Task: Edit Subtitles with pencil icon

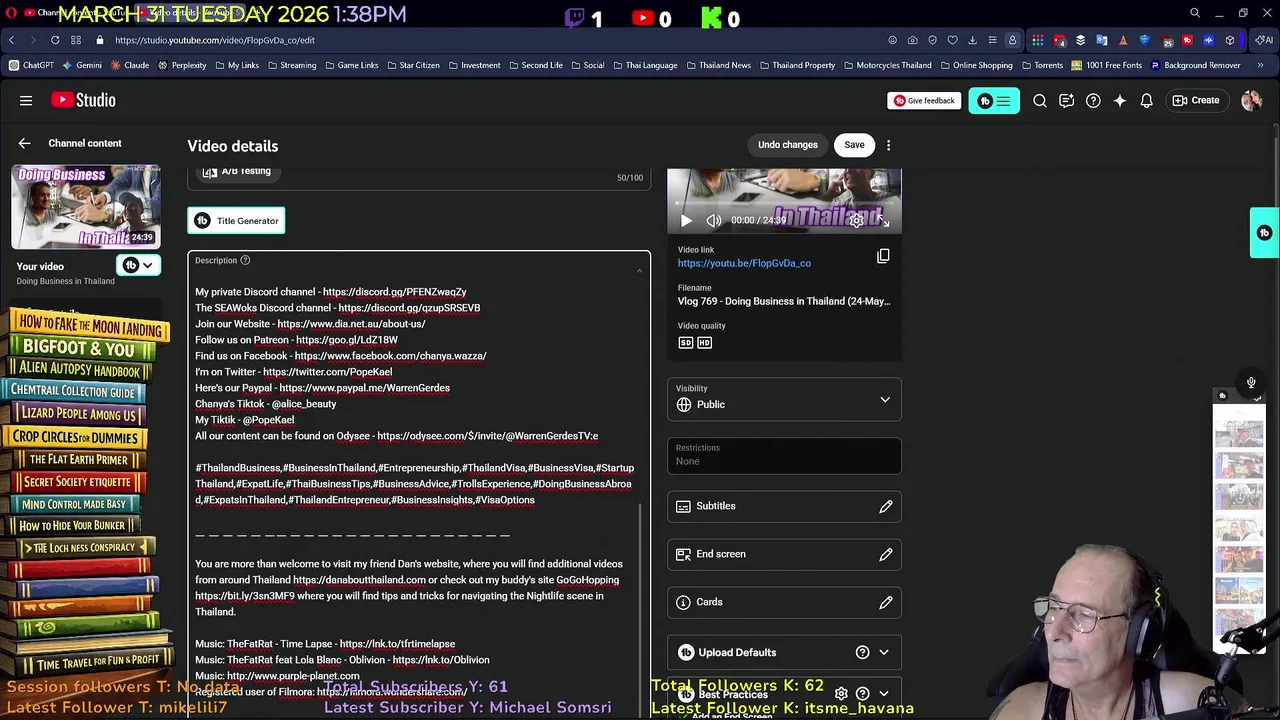Action: (886, 506)
